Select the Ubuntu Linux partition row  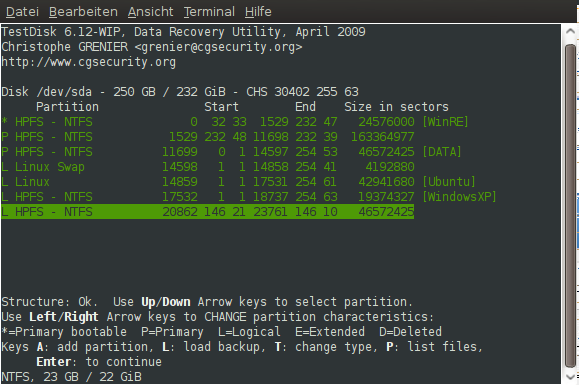pyautogui.click(x=238, y=182)
